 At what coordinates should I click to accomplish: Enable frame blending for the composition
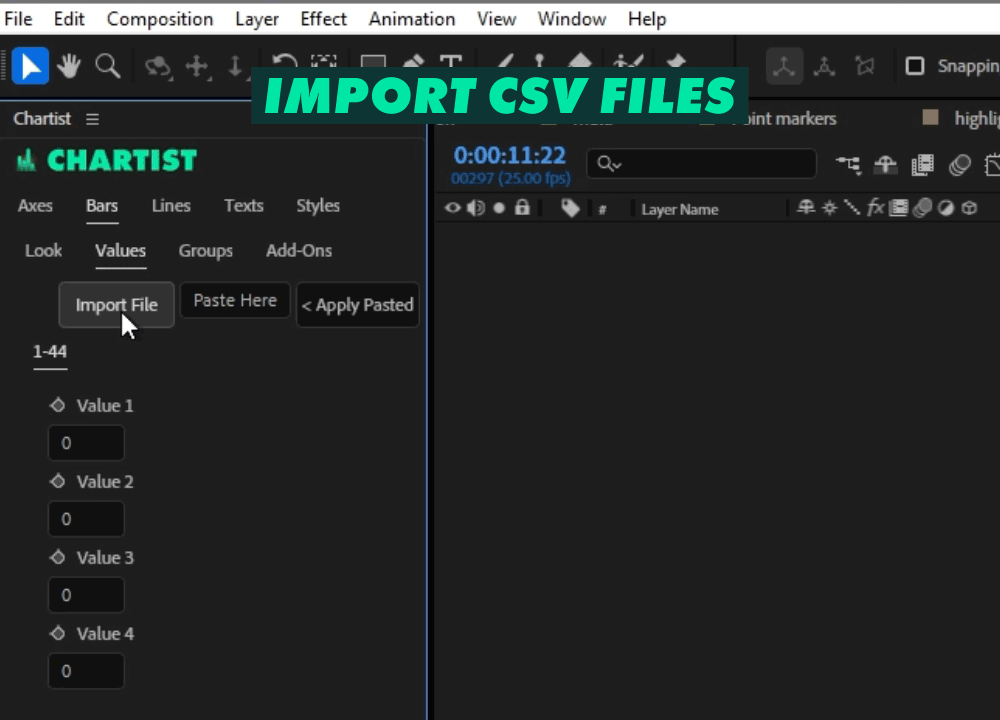(921, 165)
